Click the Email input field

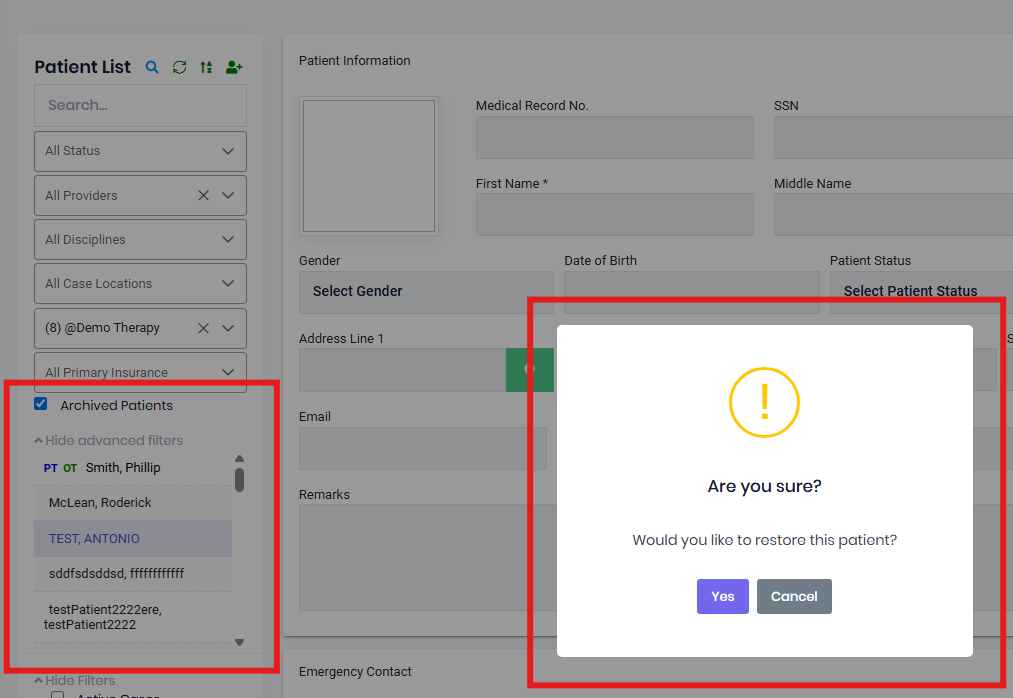[423, 449]
